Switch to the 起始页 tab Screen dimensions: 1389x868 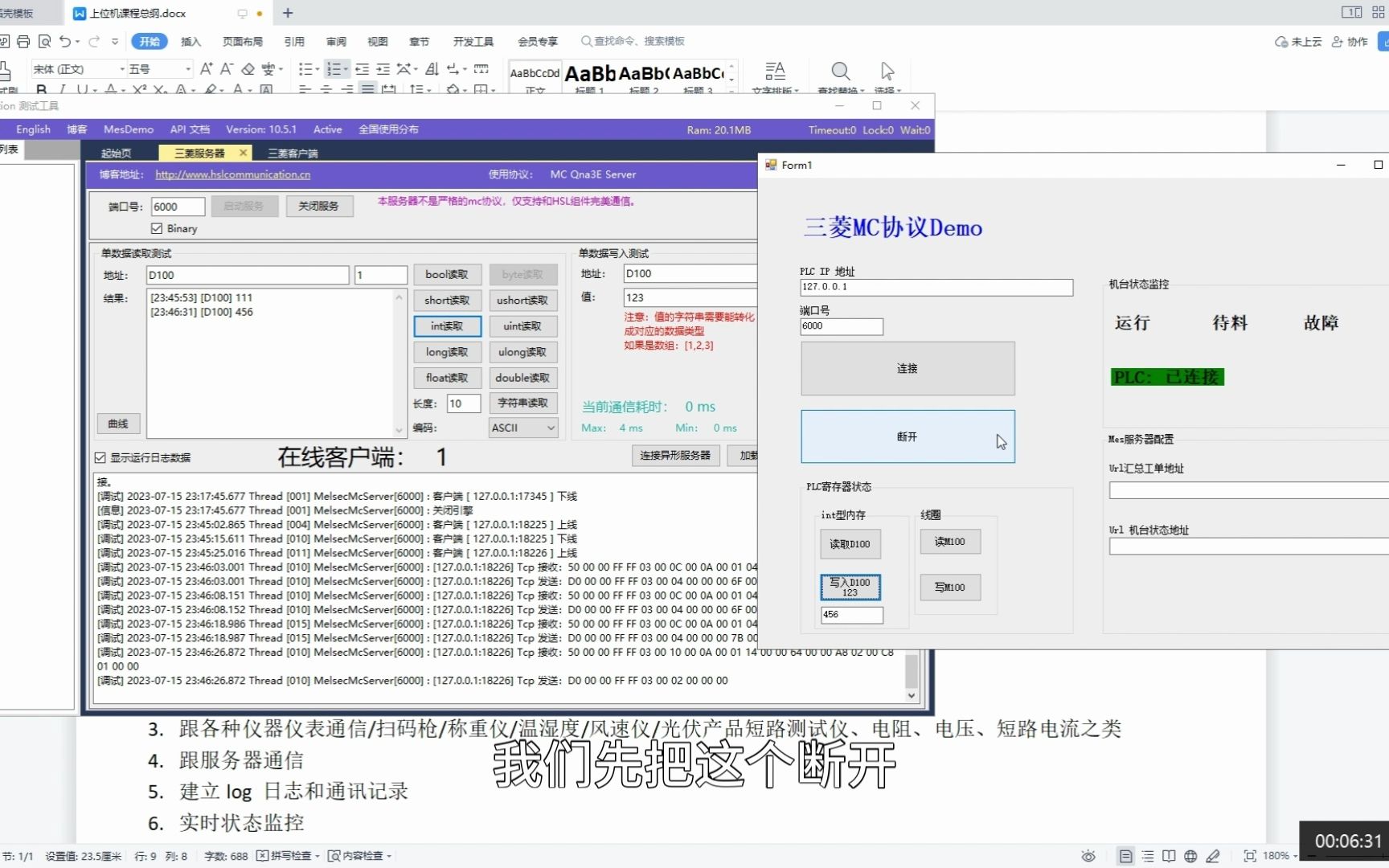tap(116, 153)
